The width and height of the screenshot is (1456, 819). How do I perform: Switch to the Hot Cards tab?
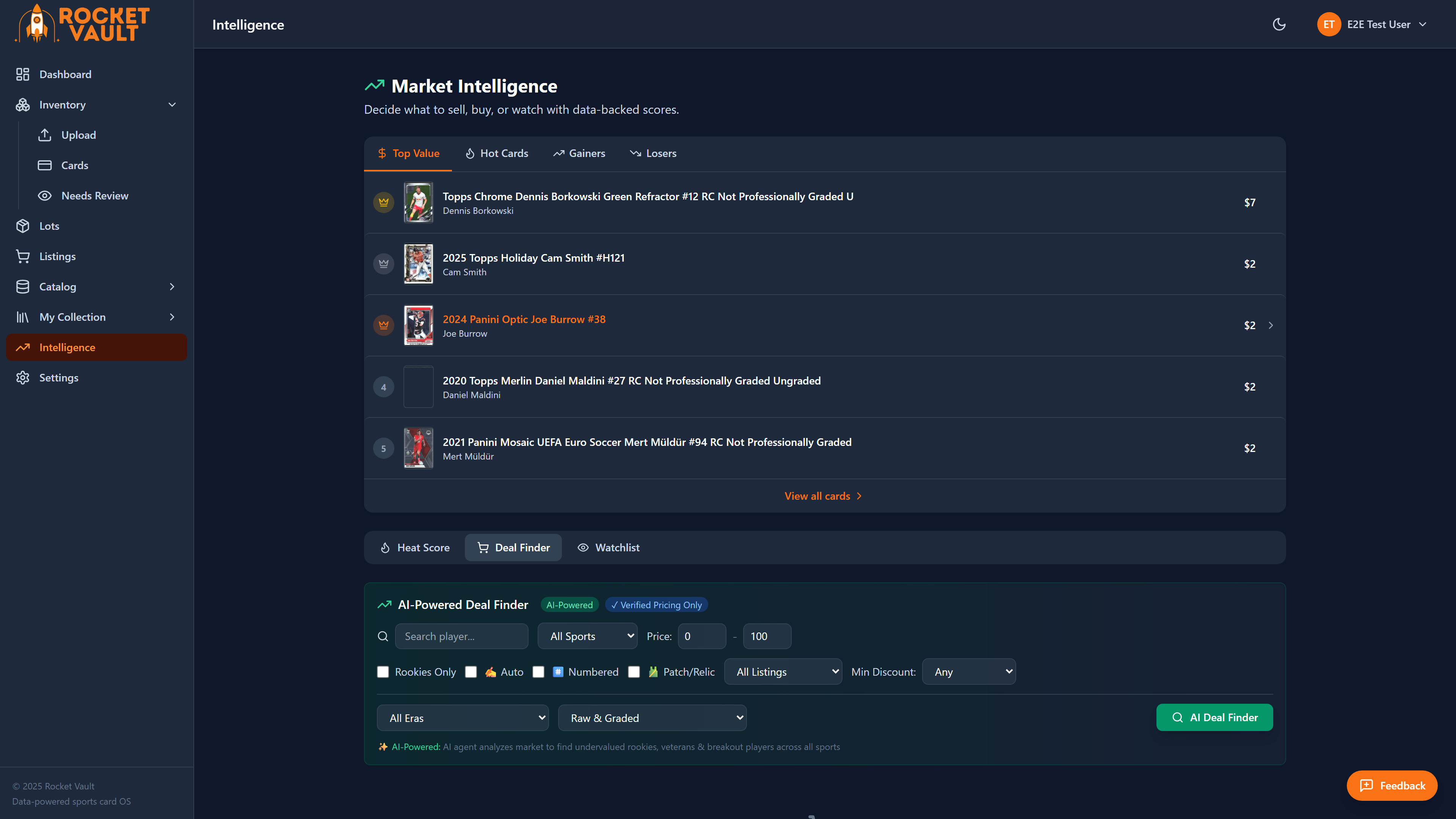tap(496, 153)
